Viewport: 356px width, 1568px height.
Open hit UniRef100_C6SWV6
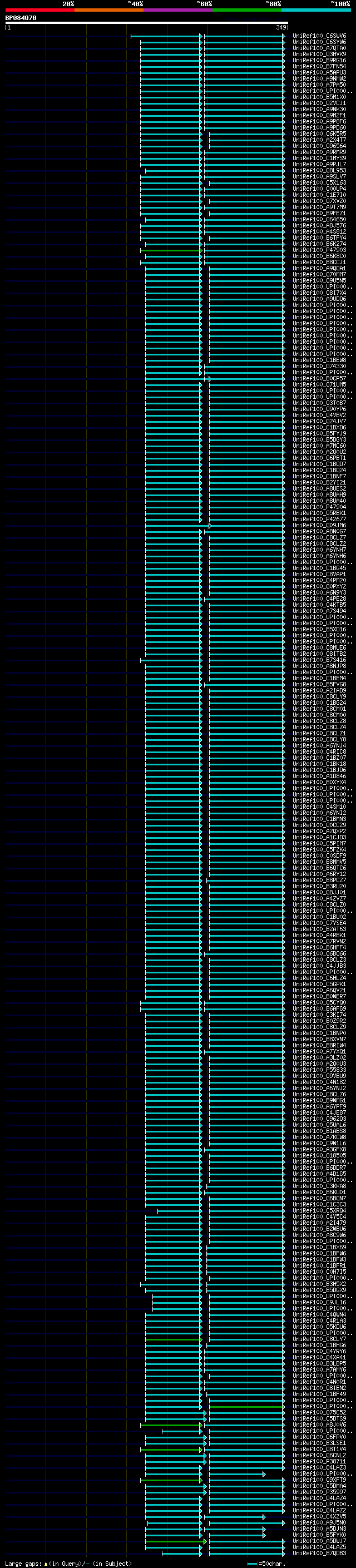click(319, 37)
